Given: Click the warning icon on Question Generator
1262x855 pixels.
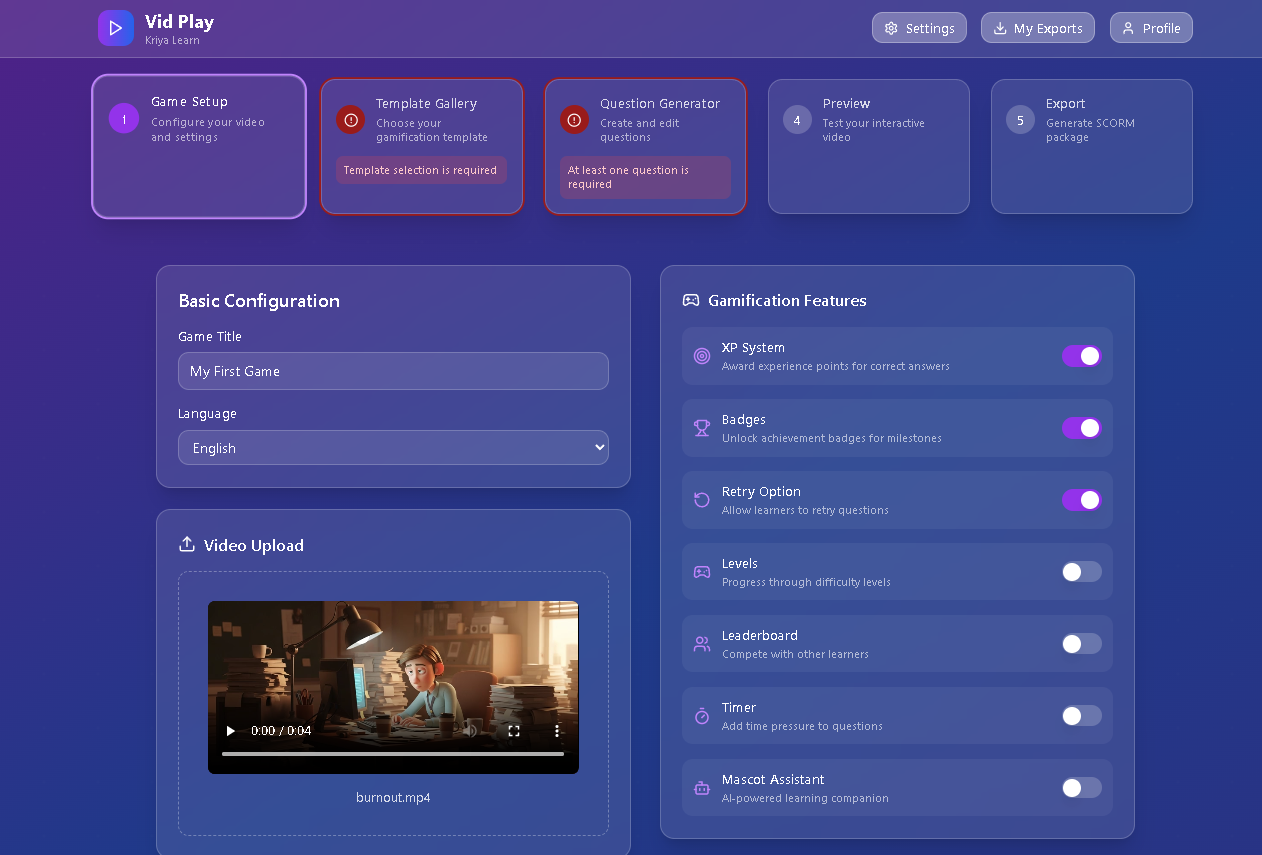Looking at the screenshot, I should coord(574,119).
